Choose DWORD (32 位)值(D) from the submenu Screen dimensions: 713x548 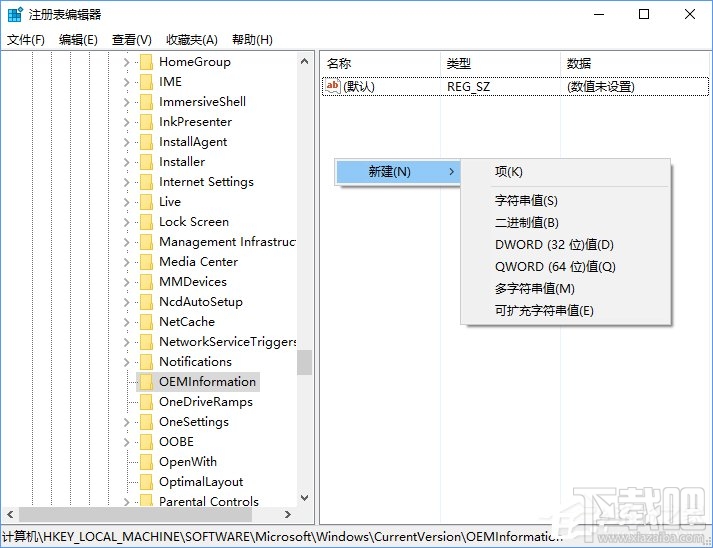[x=566, y=245]
